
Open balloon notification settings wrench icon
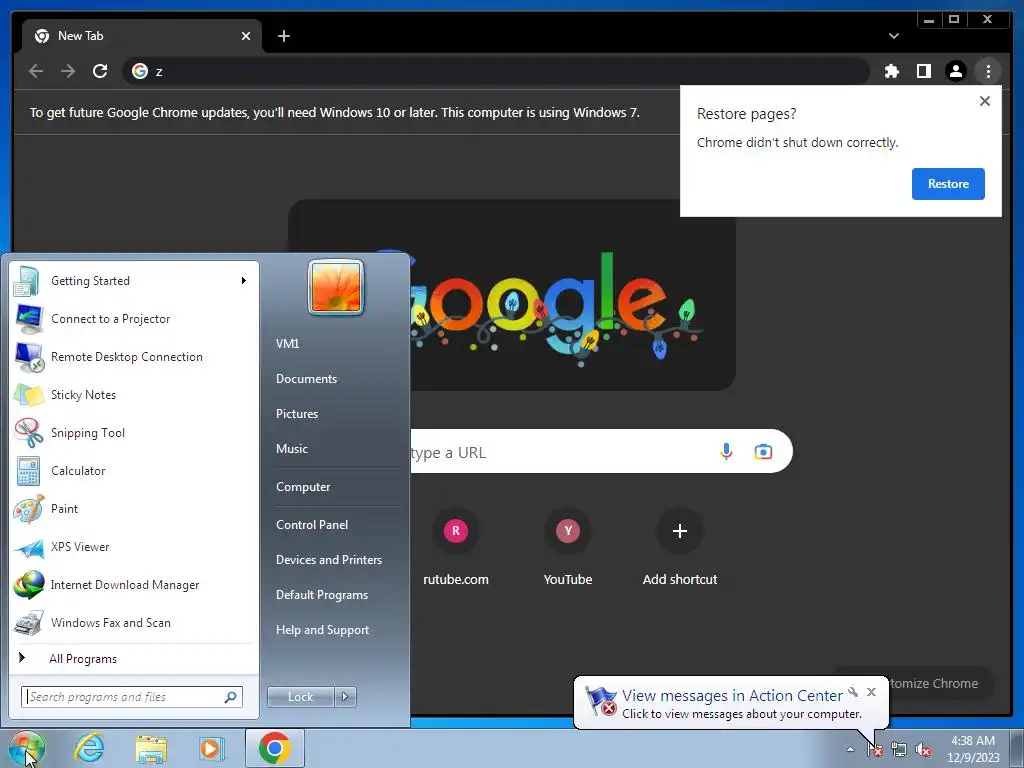[853, 692]
